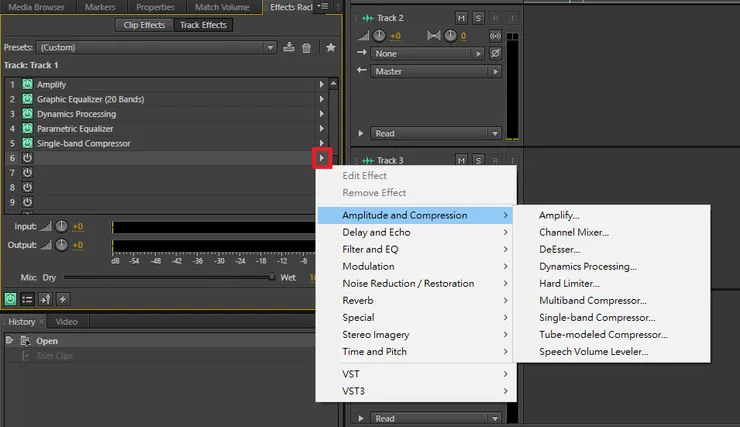740x427 pixels.
Task: Switch to the Markers tab
Action: 100,7
